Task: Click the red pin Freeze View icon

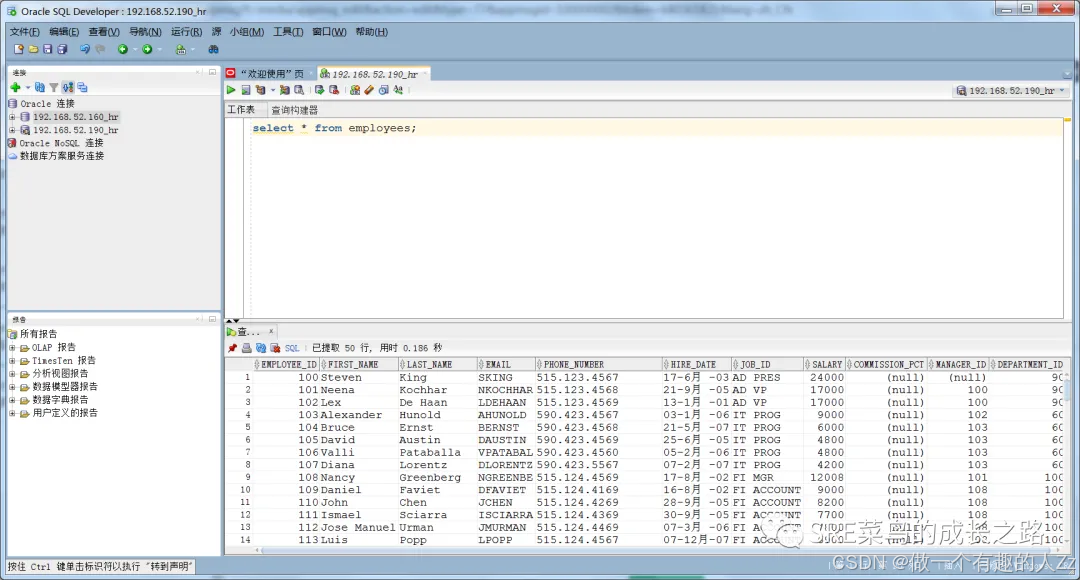Action: [x=233, y=349]
